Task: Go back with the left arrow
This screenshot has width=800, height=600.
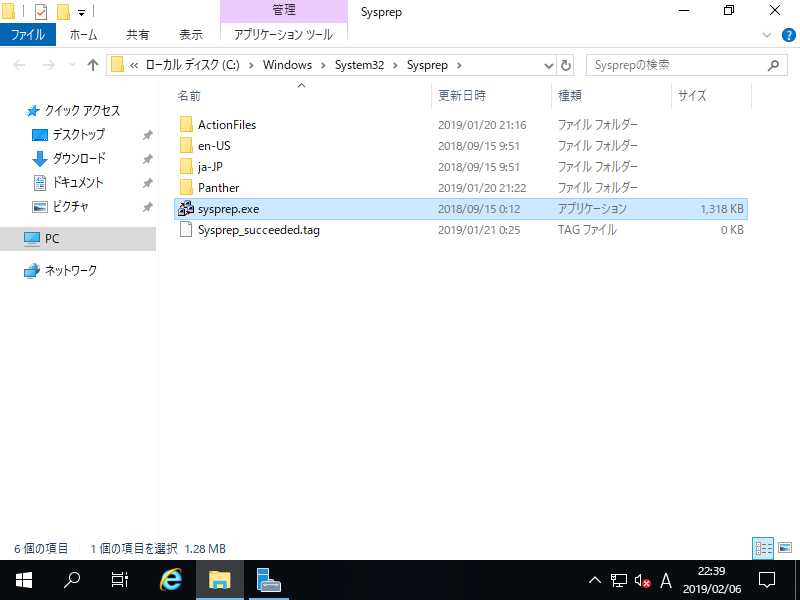Action: [19, 65]
